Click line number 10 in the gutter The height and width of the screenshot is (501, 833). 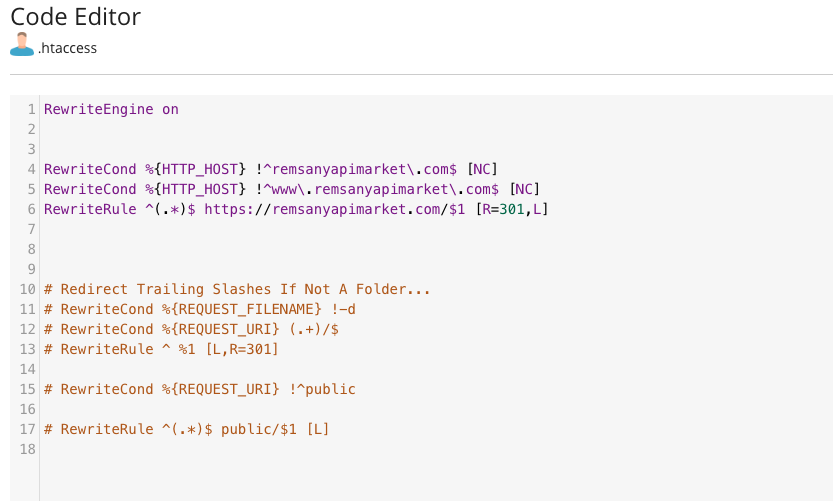pos(28,290)
